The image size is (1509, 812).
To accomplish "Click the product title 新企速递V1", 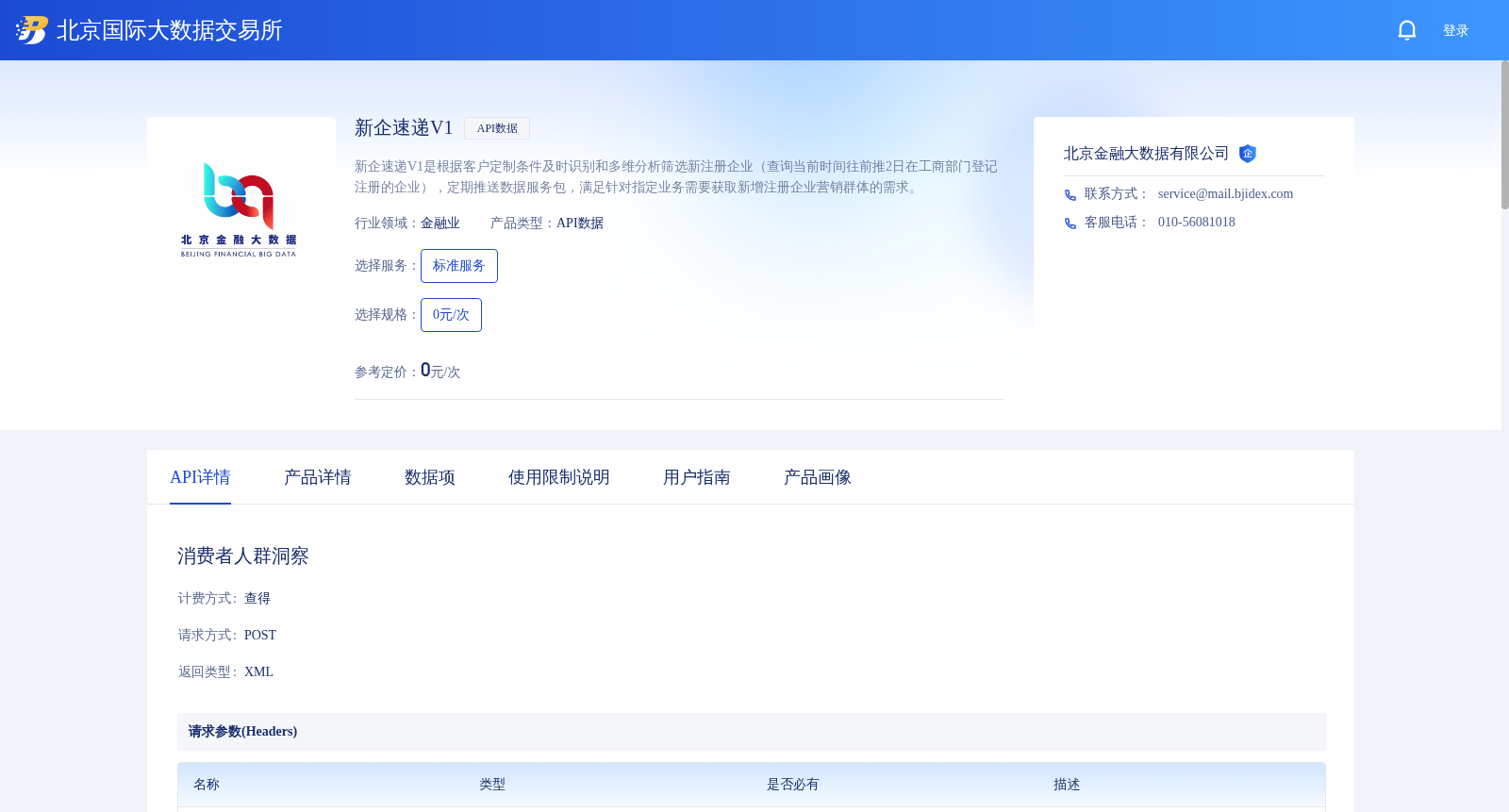I will (404, 127).
